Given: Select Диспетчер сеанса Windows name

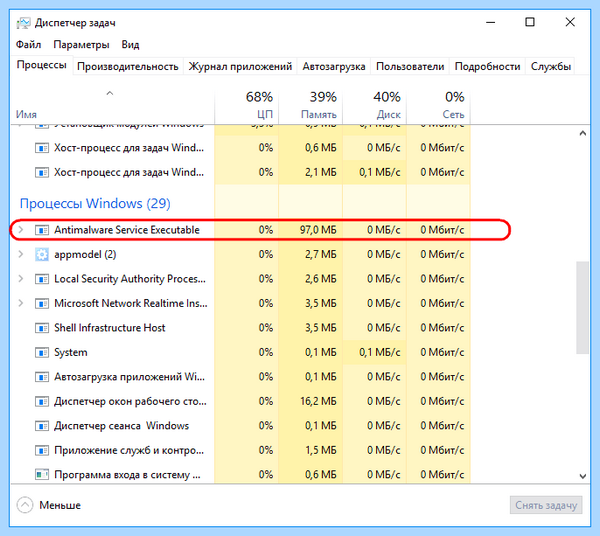Looking at the screenshot, I should 121,426.
